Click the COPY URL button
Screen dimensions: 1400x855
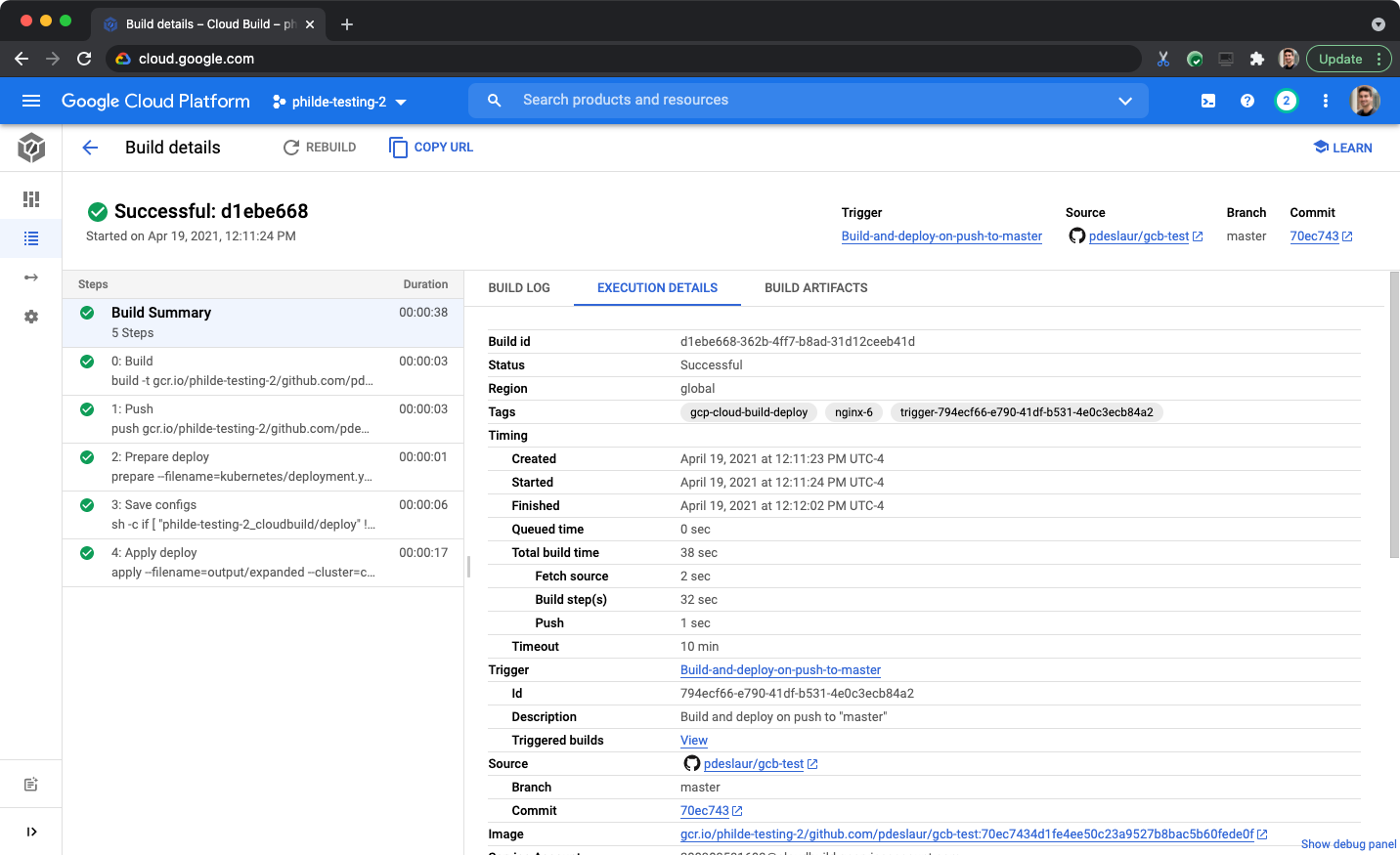tap(431, 148)
